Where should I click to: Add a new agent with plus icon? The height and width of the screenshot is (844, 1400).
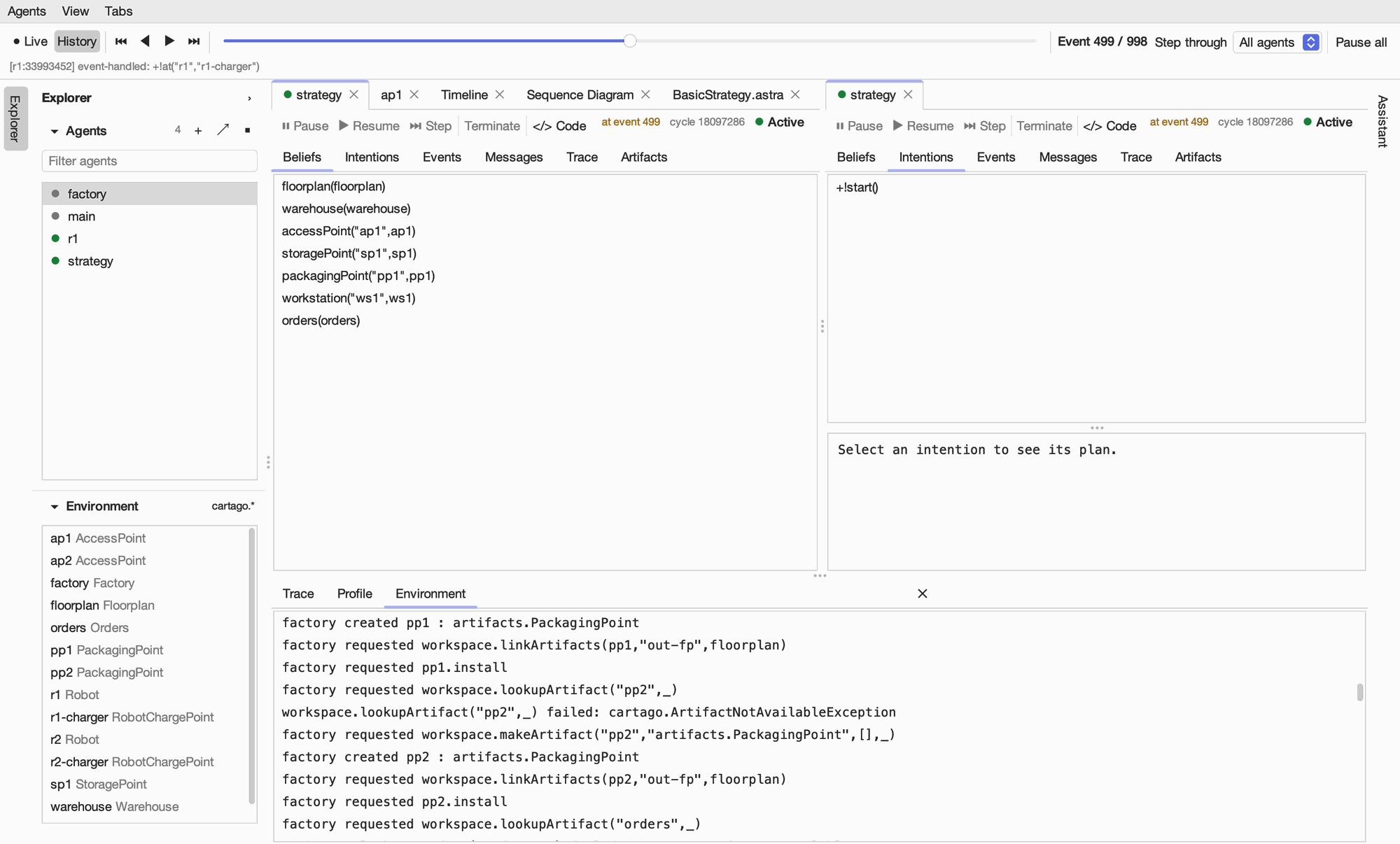click(x=198, y=131)
